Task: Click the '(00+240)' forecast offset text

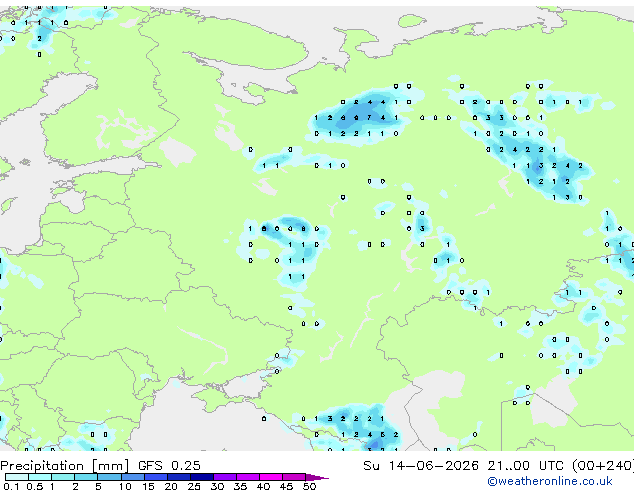Action: pos(603,466)
